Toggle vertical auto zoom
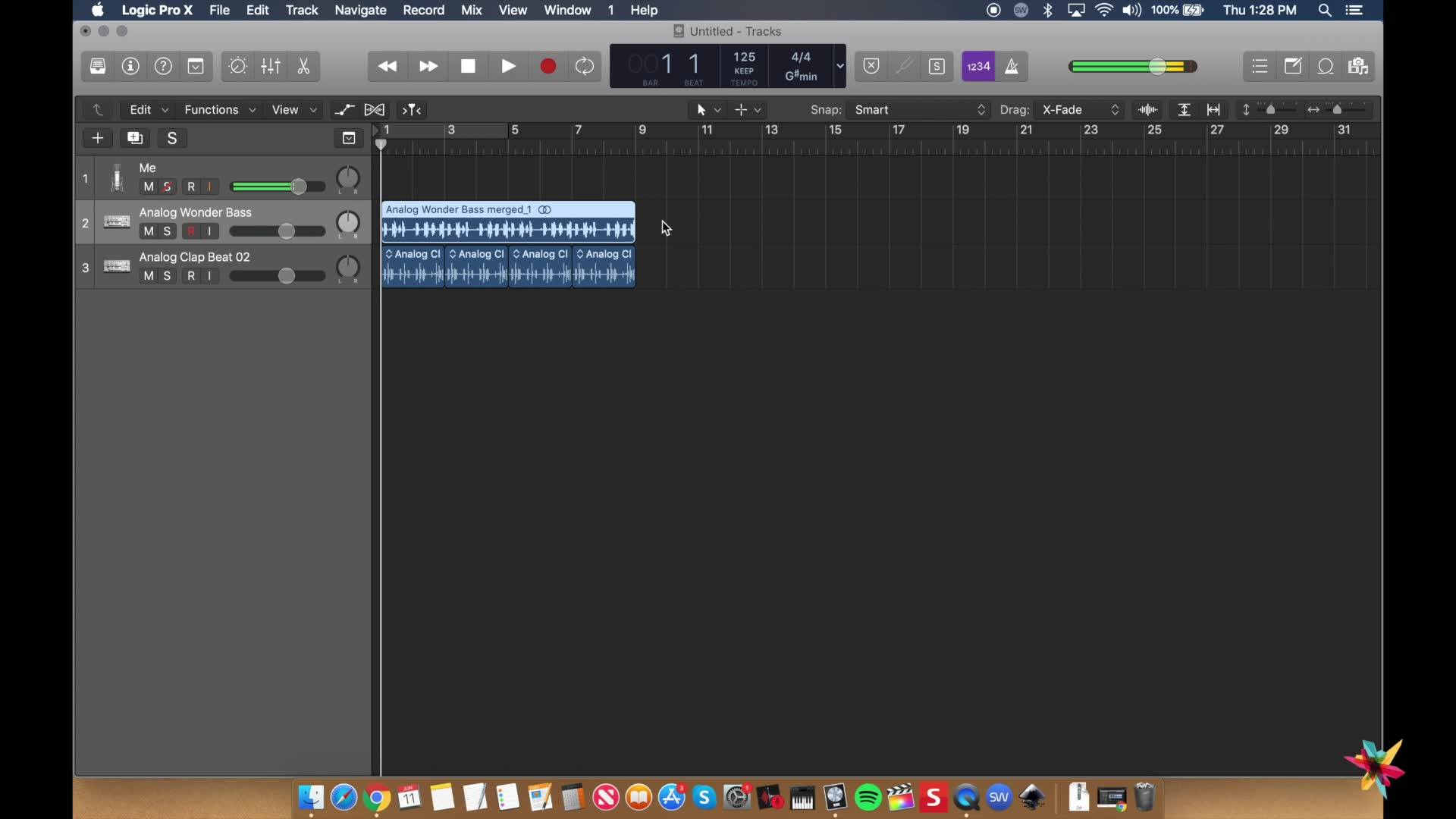 1184,110
